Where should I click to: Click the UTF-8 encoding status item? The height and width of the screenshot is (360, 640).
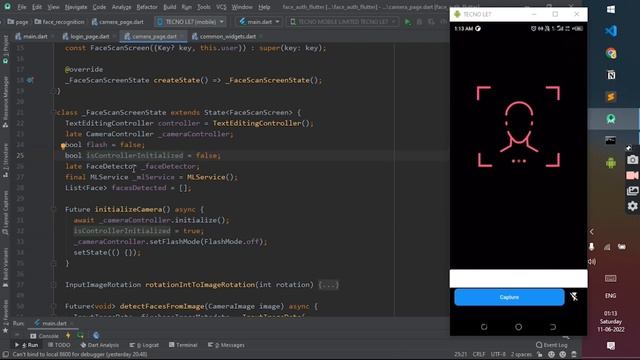click(x=498, y=354)
